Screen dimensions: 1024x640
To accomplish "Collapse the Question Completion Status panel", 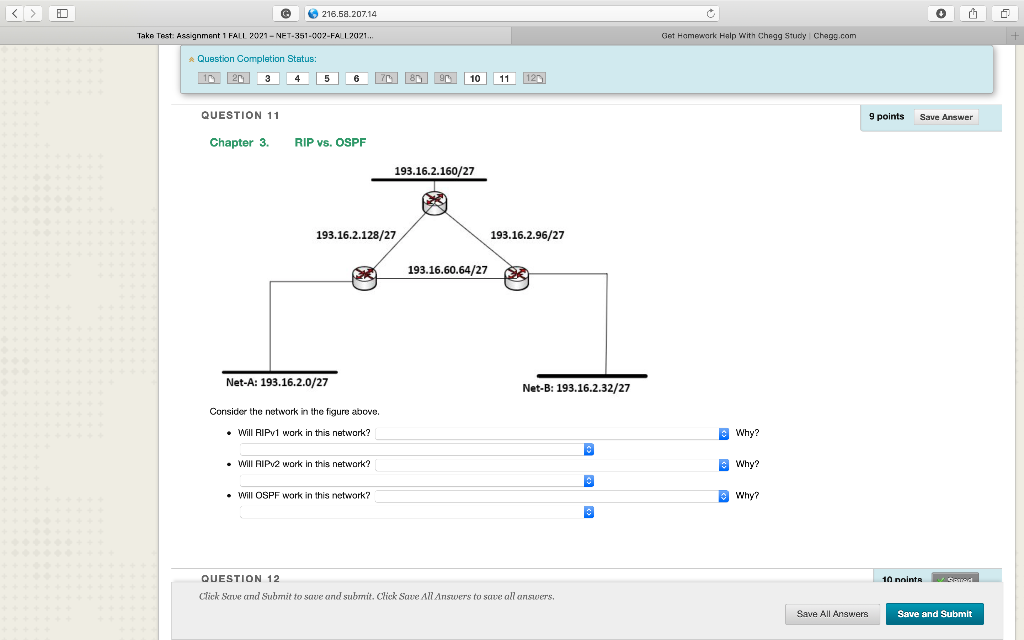I will pyautogui.click(x=190, y=59).
